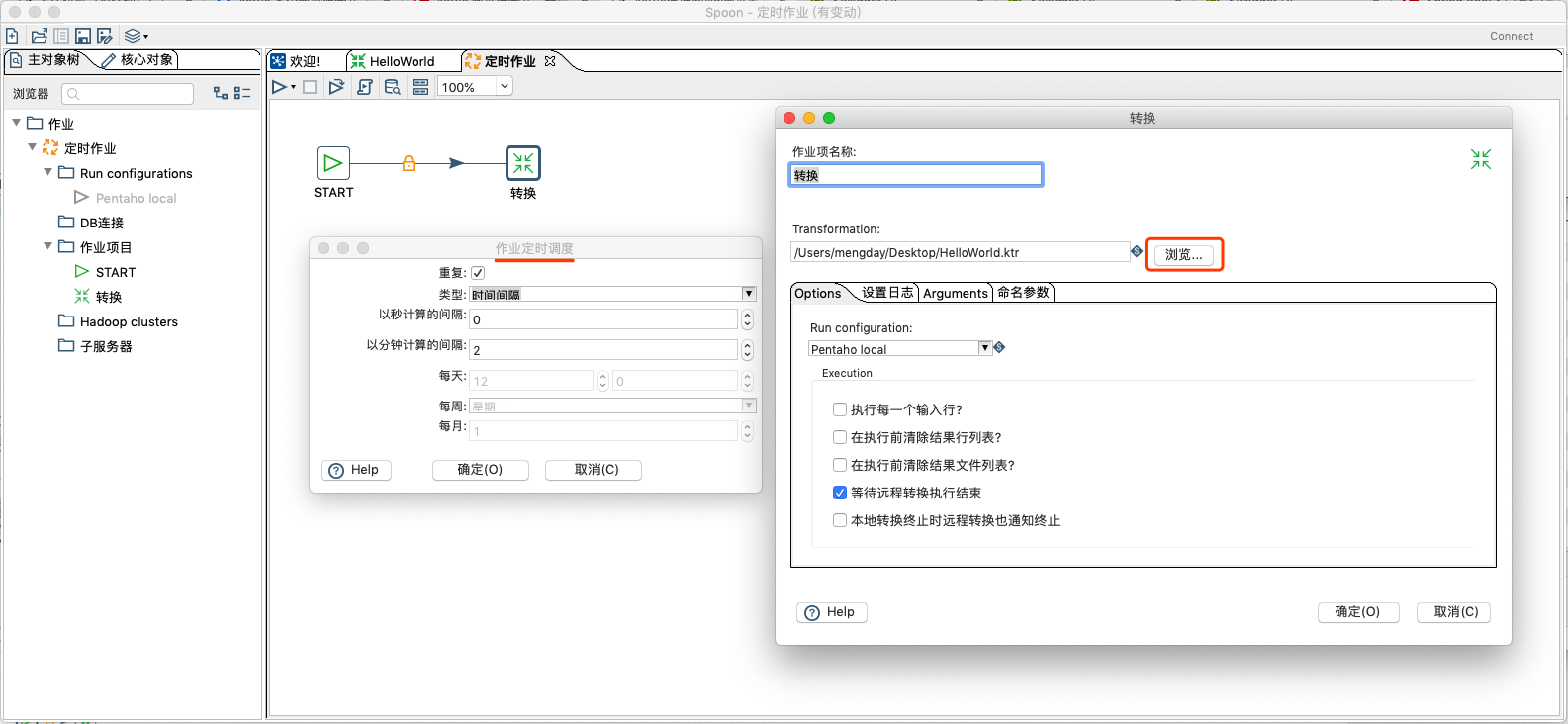Click 确定(O) in the 转换 dialog
This screenshot has width=1568, height=724.
pos(1358,612)
